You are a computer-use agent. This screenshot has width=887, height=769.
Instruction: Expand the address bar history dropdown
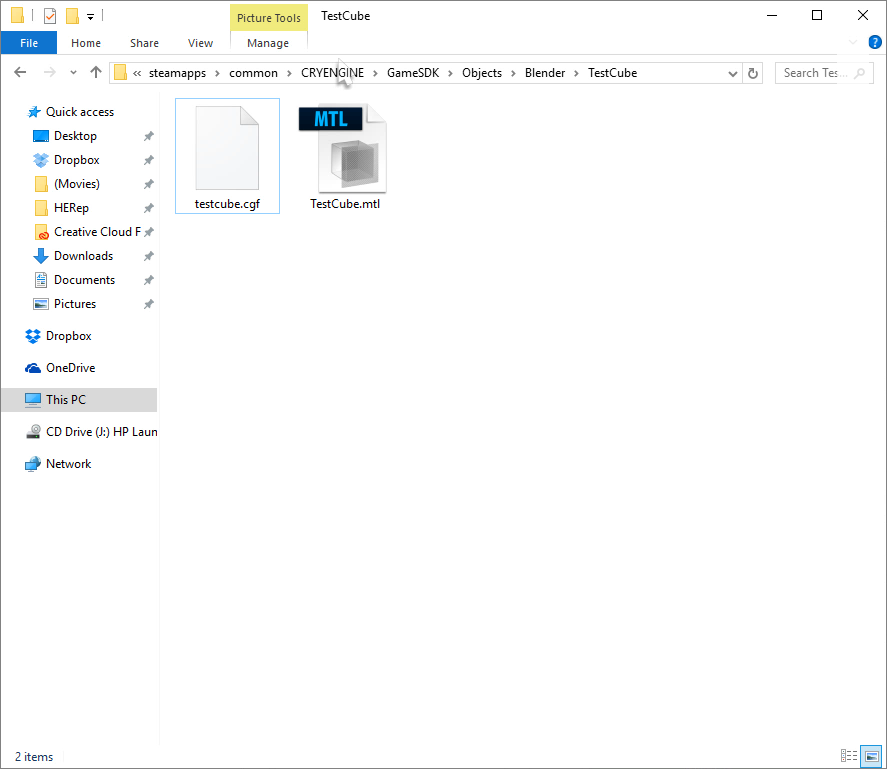(732, 73)
